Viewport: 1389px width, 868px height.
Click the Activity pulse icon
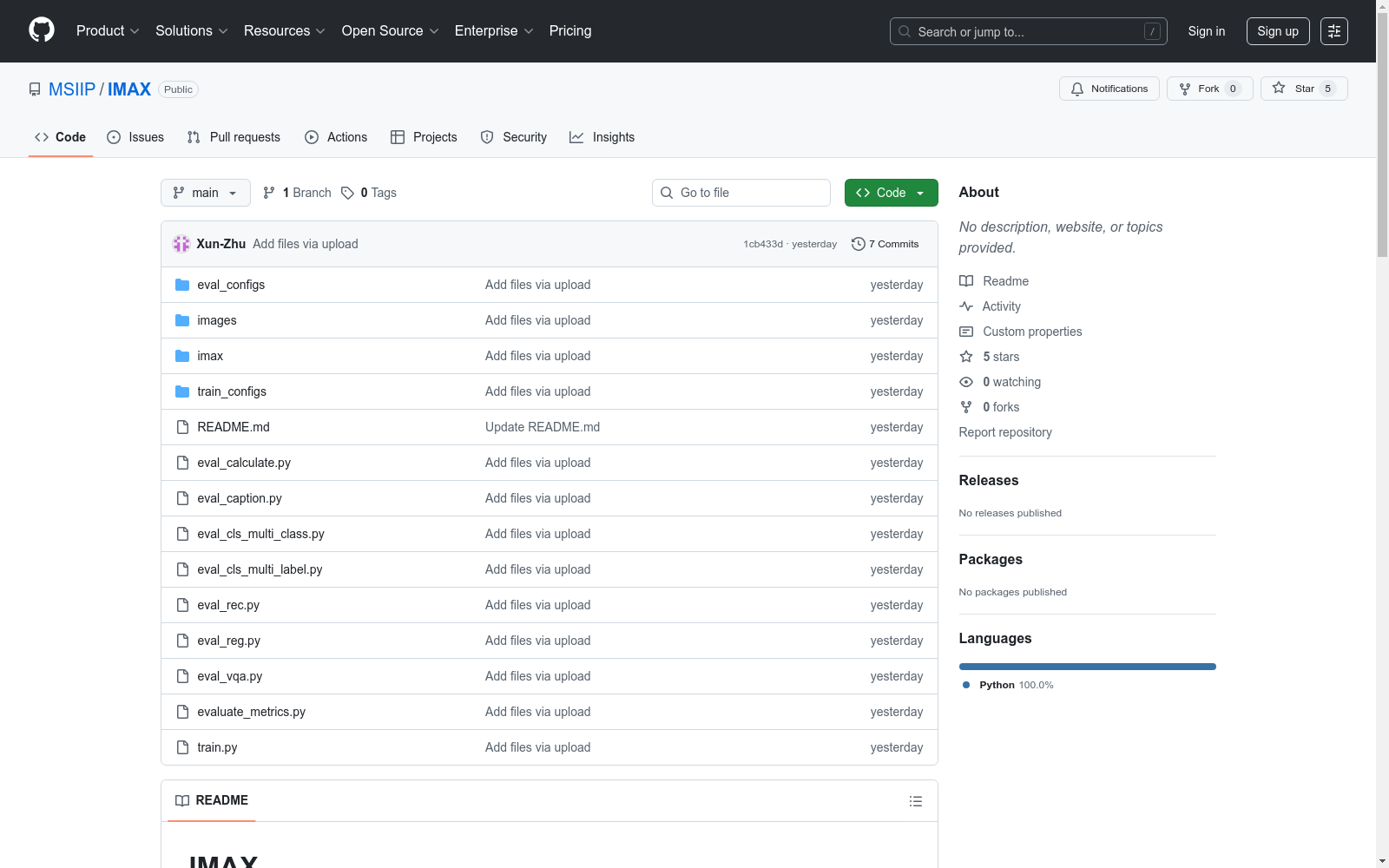click(x=966, y=306)
